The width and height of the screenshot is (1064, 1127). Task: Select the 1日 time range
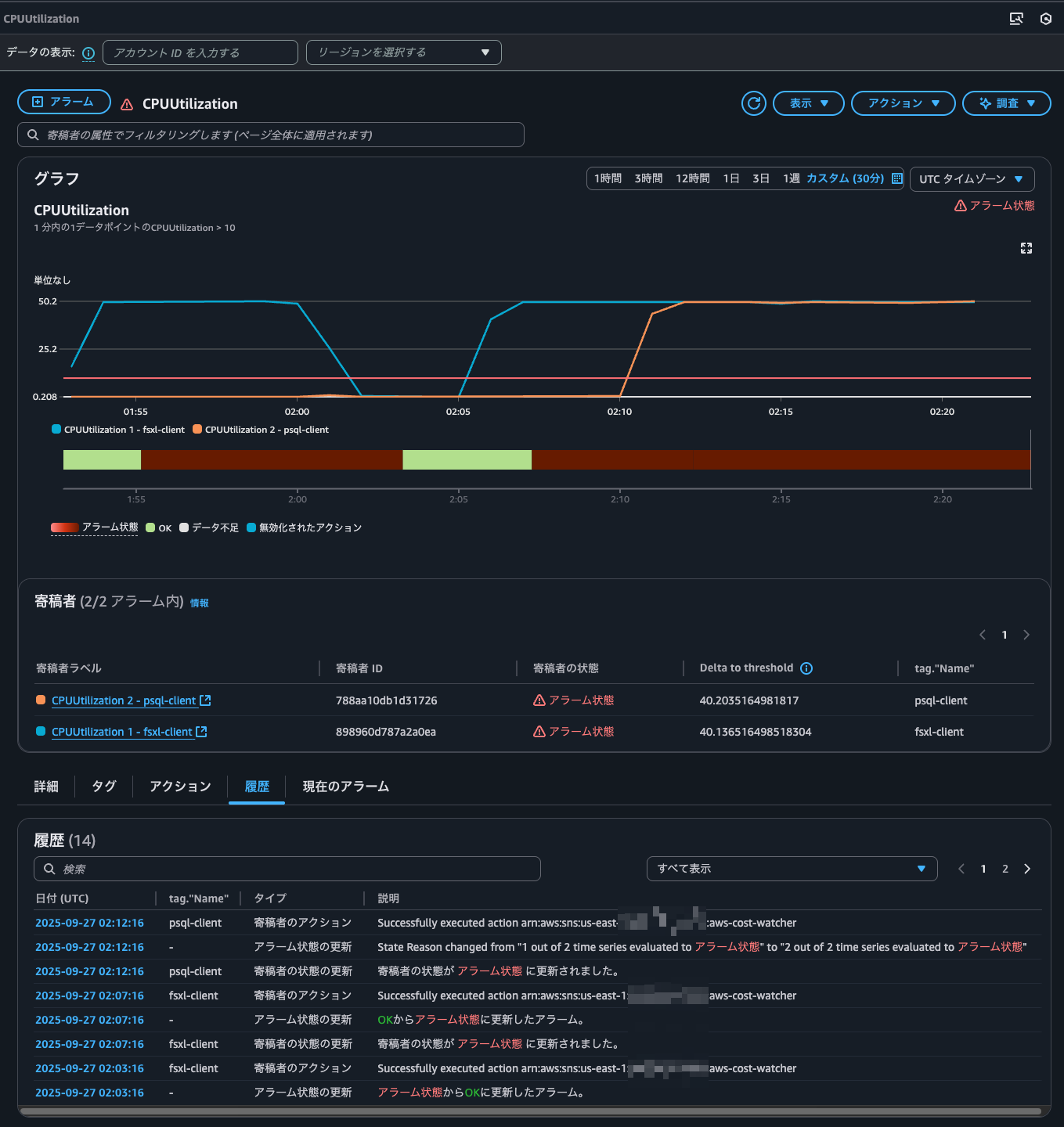point(731,178)
